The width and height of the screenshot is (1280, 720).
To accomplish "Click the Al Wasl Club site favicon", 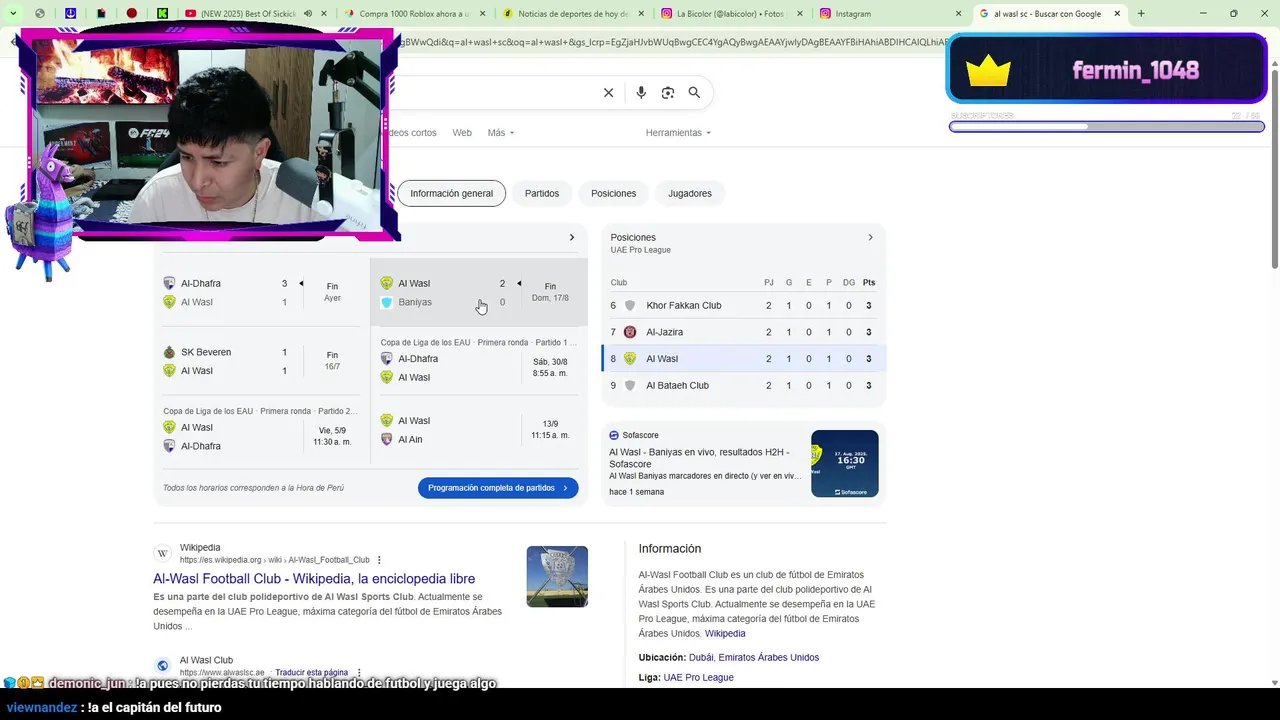I will (x=162, y=666).
